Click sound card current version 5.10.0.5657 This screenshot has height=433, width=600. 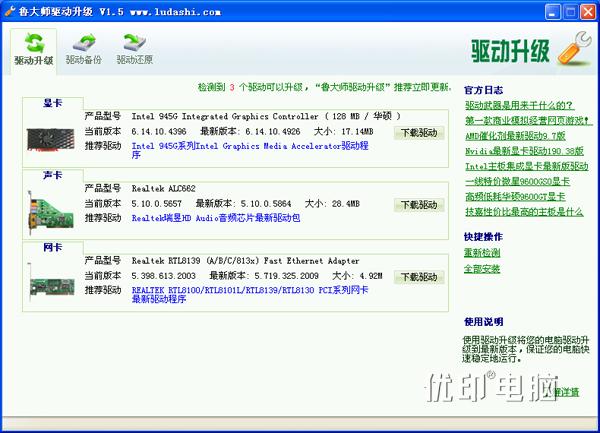point(157,204)
